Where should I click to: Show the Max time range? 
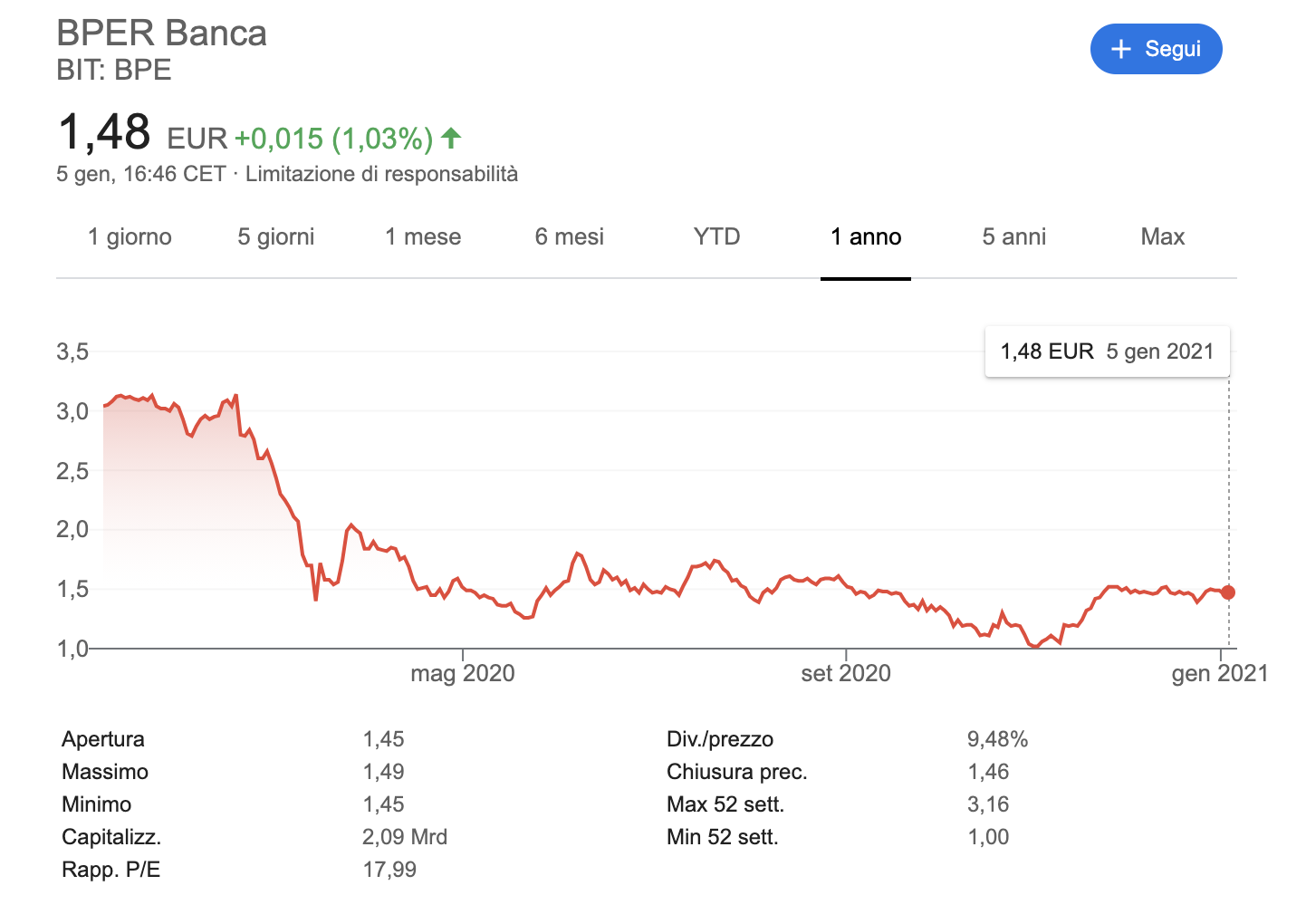1163,237
